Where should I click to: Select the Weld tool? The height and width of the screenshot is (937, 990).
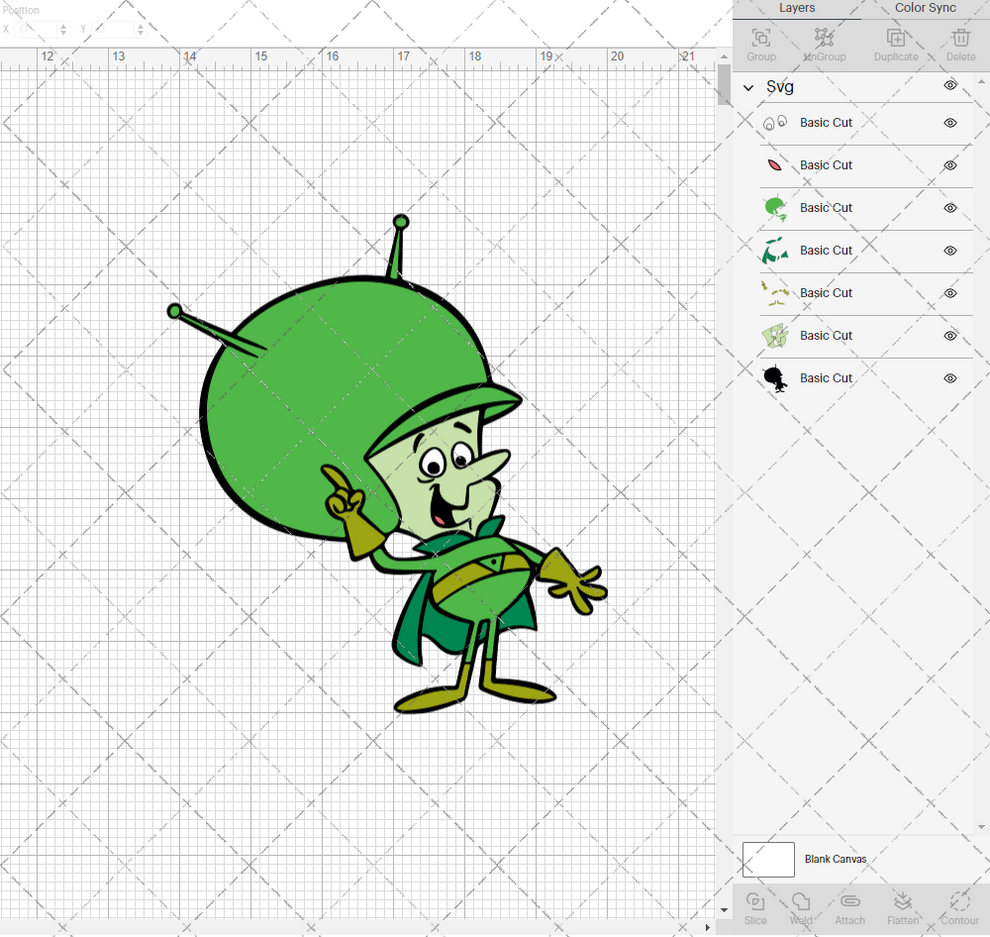[x=801, y=908]
